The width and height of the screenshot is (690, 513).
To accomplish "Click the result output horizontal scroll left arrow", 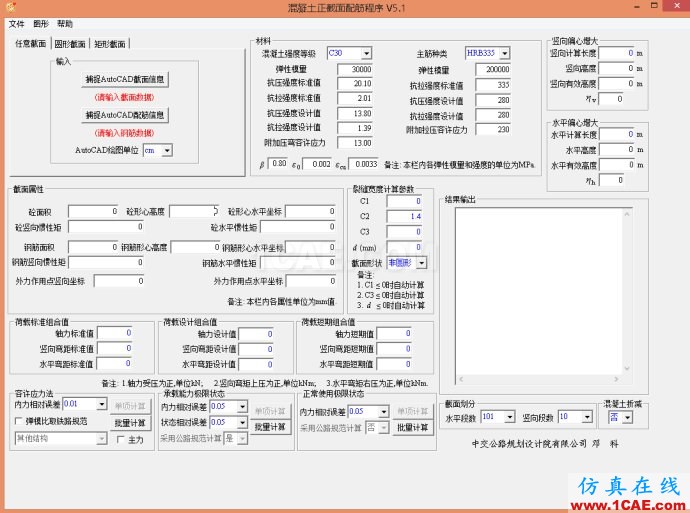I will tap(461, 379).
